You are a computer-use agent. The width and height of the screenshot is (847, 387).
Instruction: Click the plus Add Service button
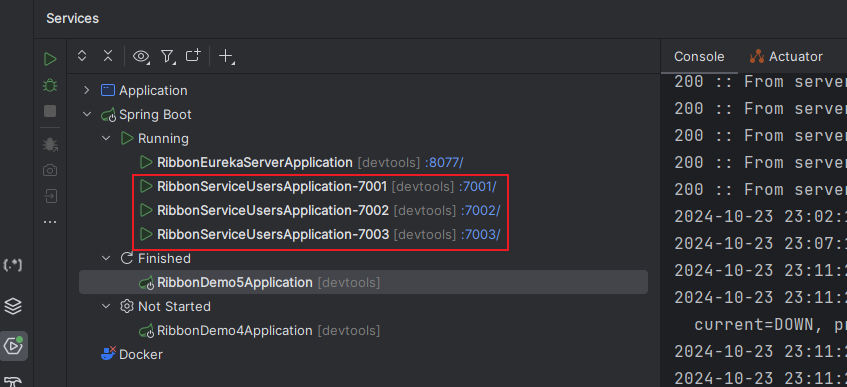point(226,56)
